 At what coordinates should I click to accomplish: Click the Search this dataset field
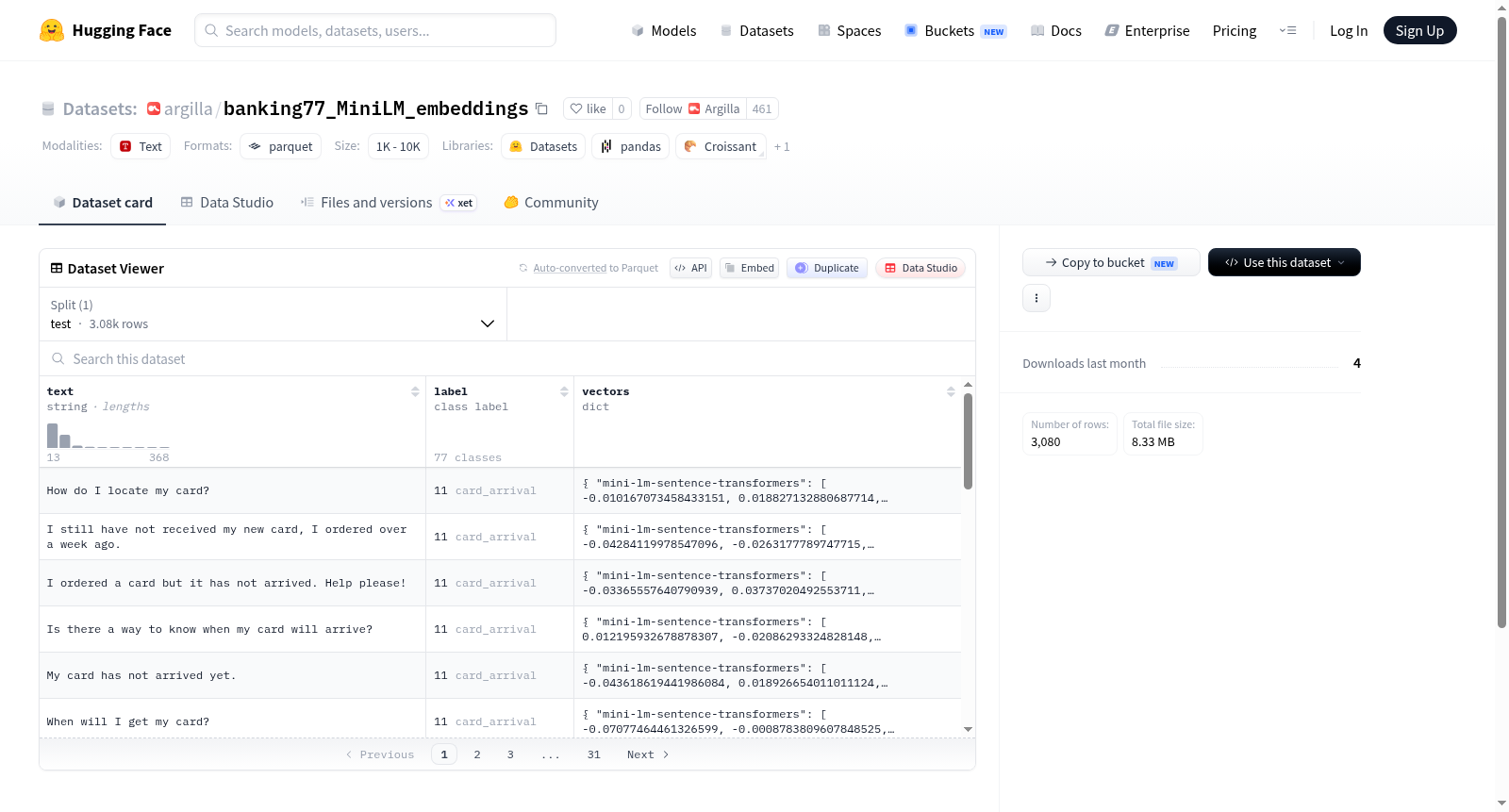point(507,358)
